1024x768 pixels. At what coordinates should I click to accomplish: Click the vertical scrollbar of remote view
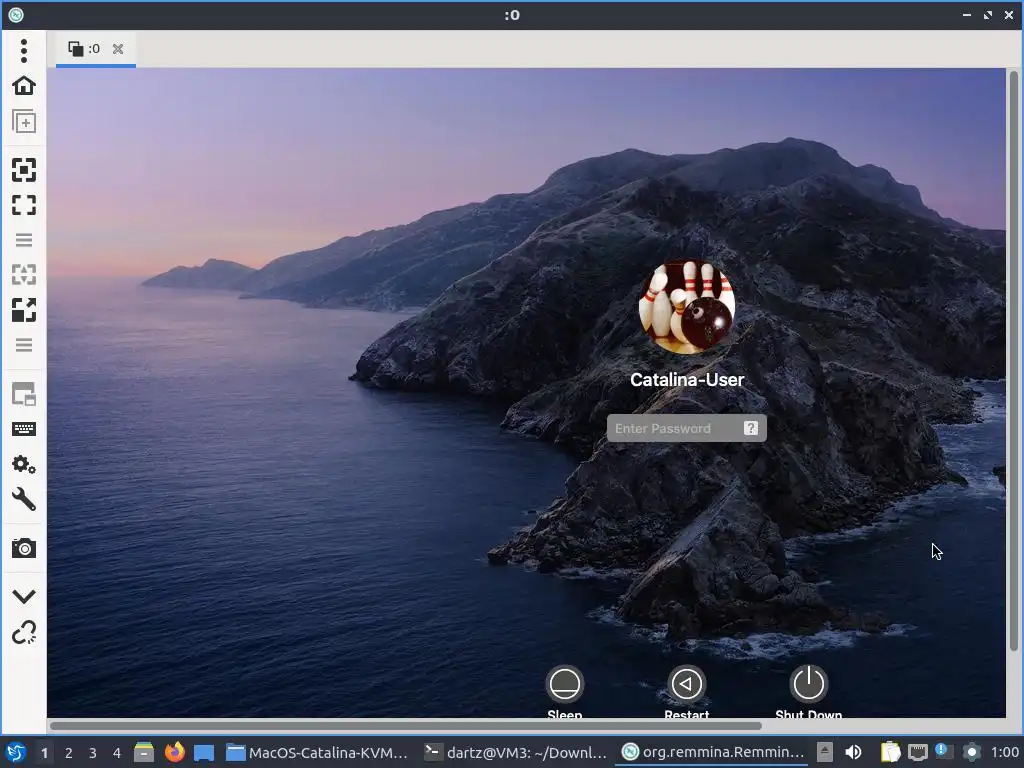tap(1014, 360)
